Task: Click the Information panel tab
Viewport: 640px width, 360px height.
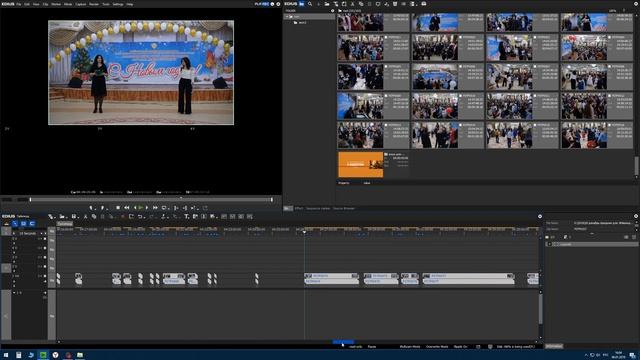Action: coord(554,346)
